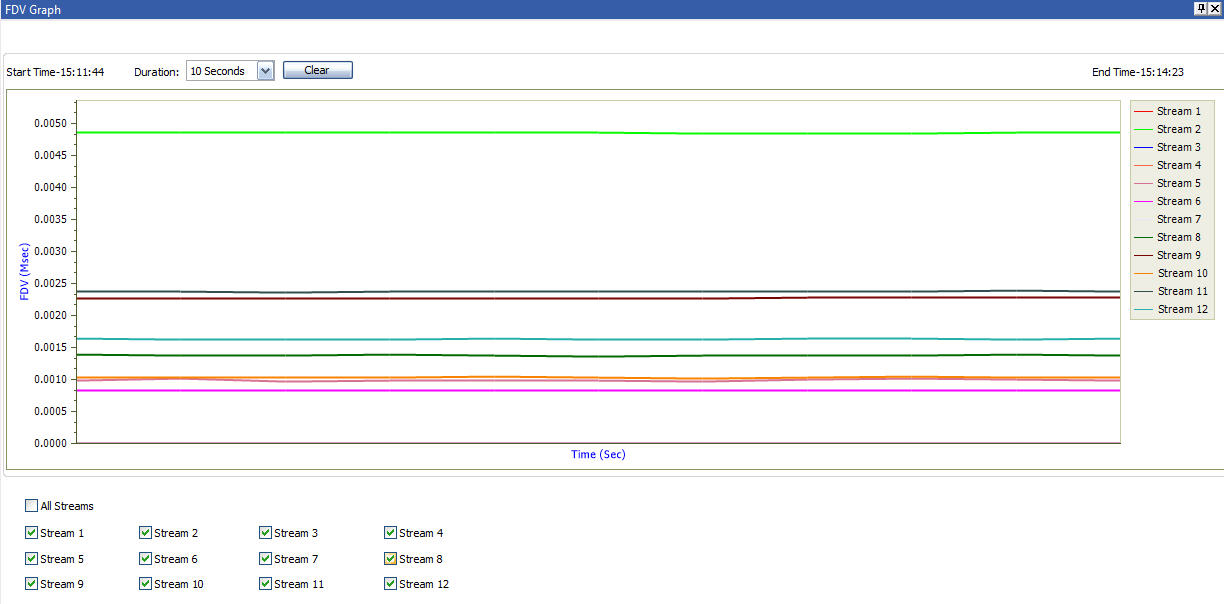This screenshot has height=604, width=1224.
Task: Click the magenta stream line
Action: coord(598,390)
